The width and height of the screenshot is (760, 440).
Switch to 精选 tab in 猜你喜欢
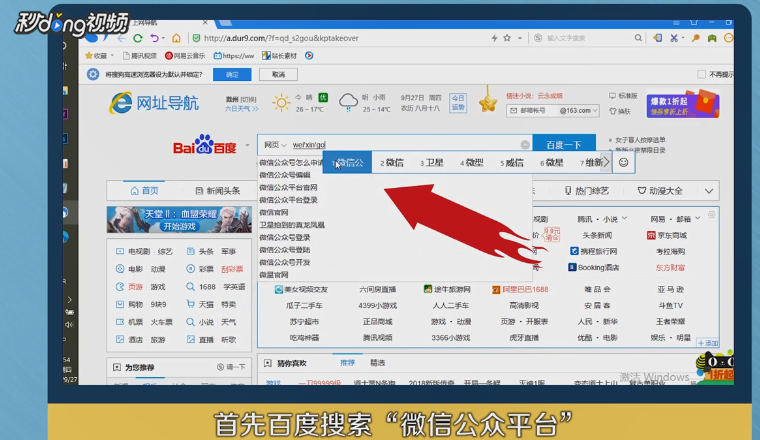[x=378, y=362]
